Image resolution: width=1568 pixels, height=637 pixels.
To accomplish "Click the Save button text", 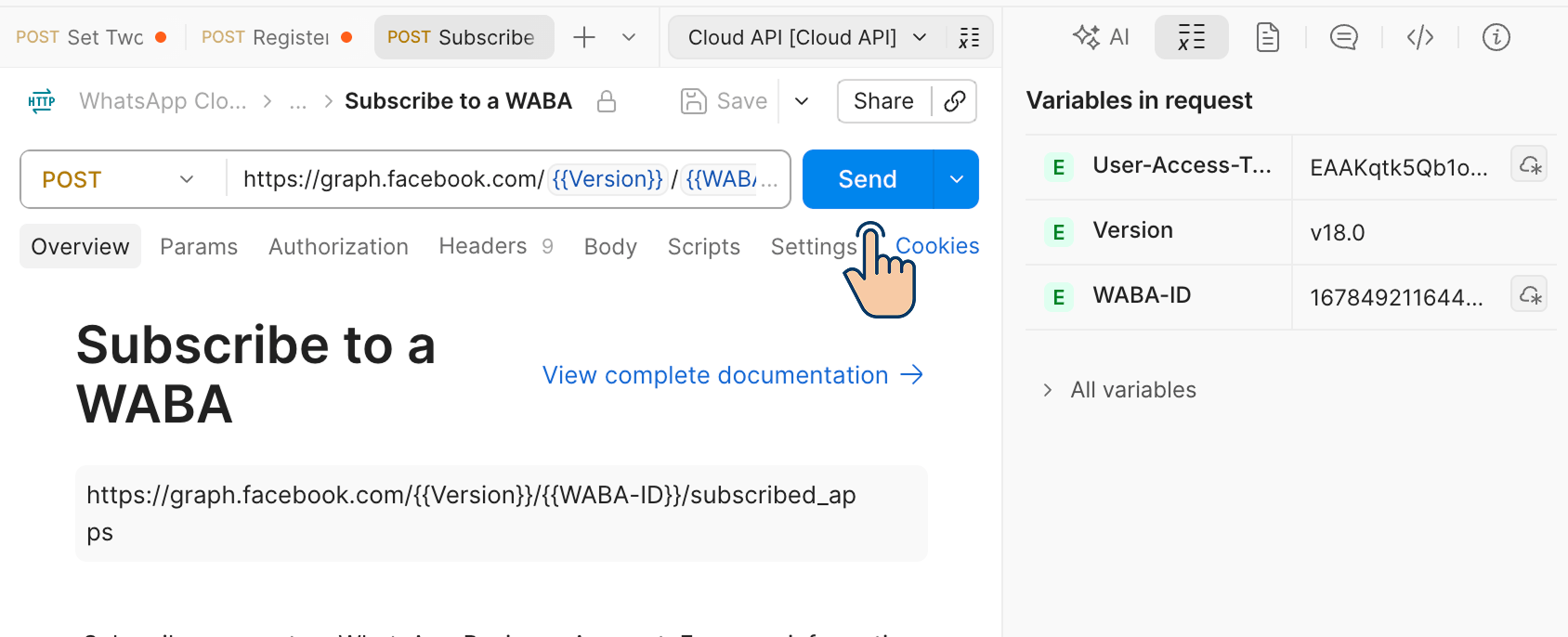I will click(x=742, y=101).
